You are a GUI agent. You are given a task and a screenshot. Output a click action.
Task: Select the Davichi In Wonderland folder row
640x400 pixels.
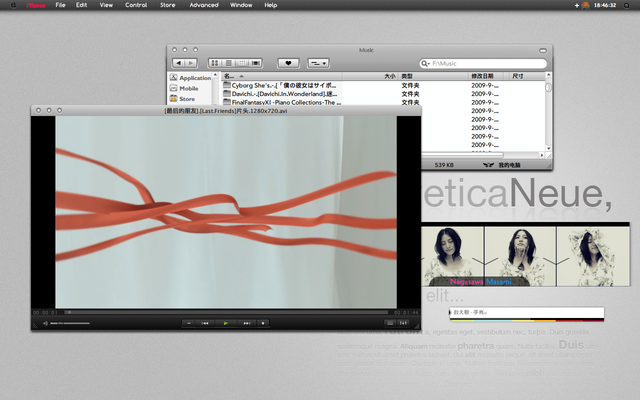[x=383, y=94]
